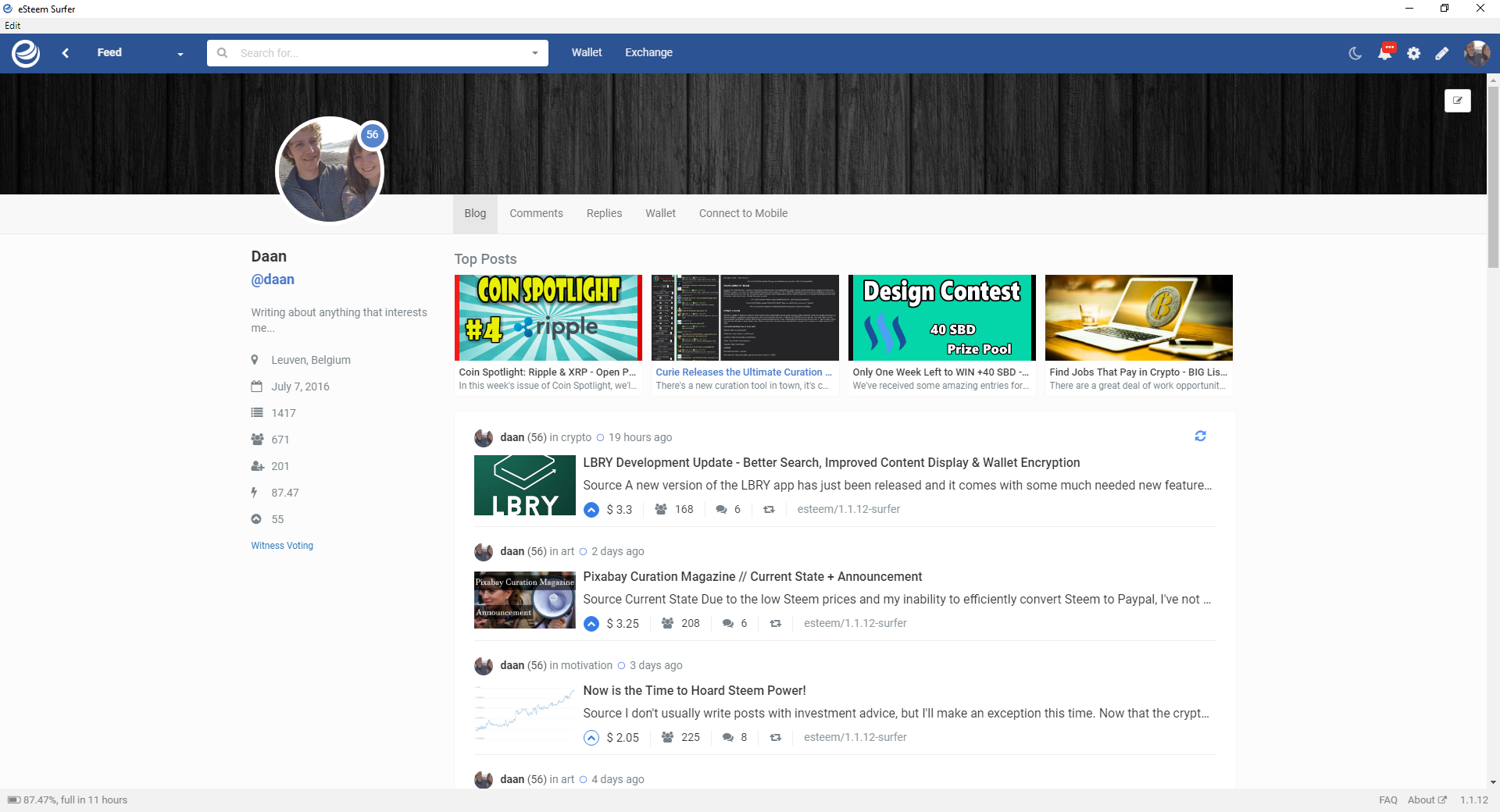Open Curie Releases the Ultimate Curation link

tap(744, 372)
